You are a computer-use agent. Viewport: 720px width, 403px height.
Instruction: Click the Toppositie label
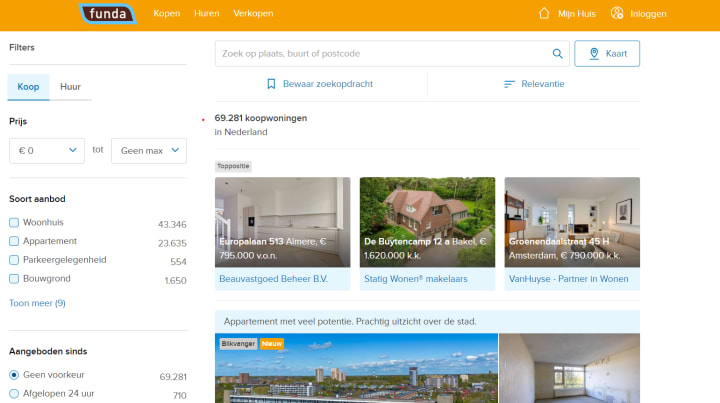coord(233,166)
